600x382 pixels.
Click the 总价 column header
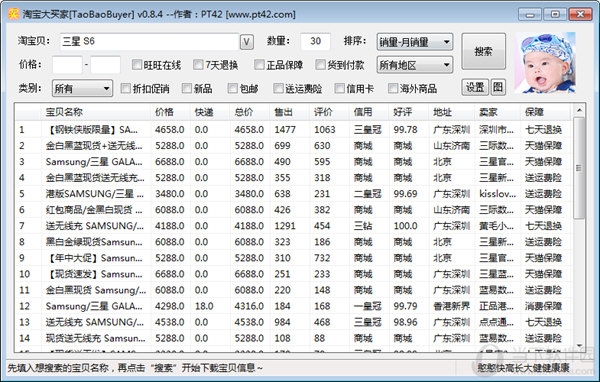(x=249, y=112)
